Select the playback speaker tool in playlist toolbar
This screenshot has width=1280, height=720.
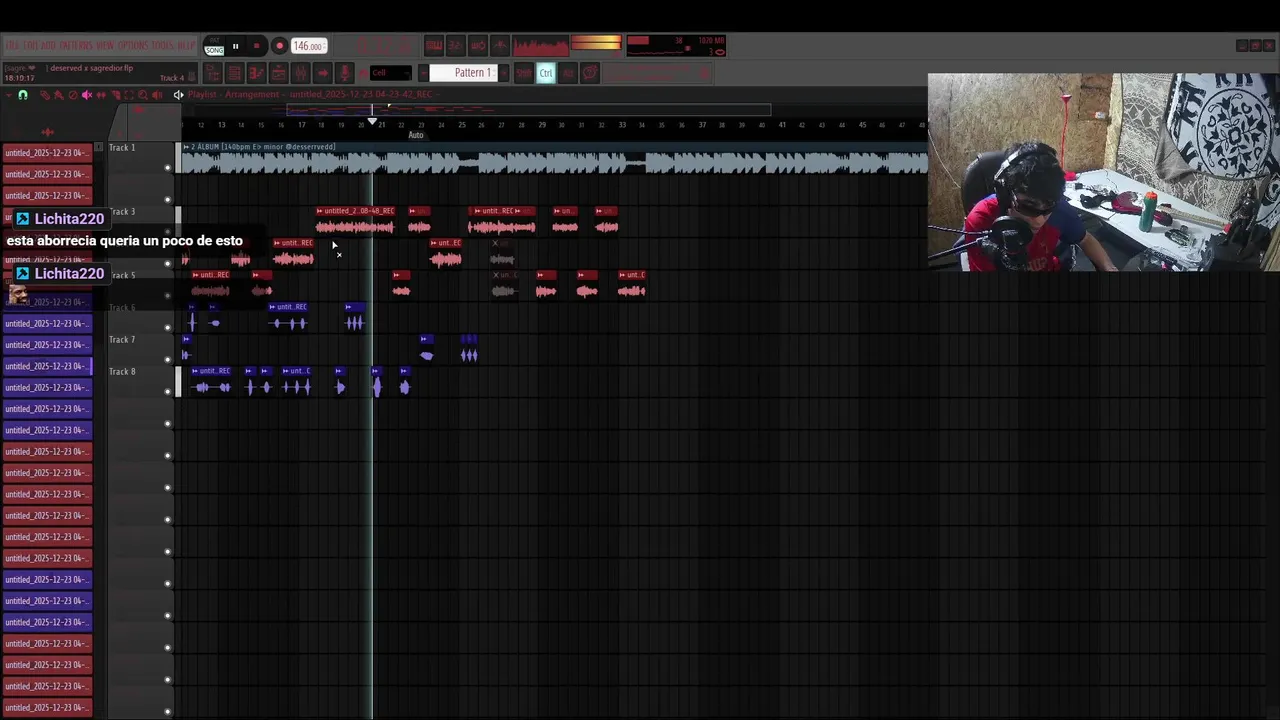point(157,95)
